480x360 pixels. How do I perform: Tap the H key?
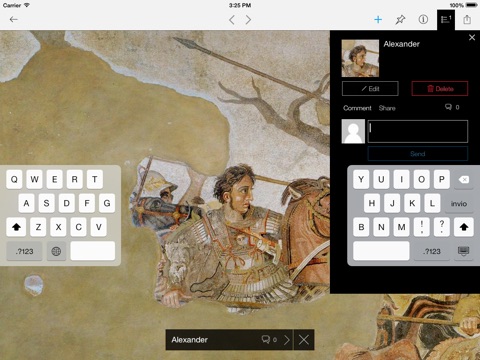(372, 203)
